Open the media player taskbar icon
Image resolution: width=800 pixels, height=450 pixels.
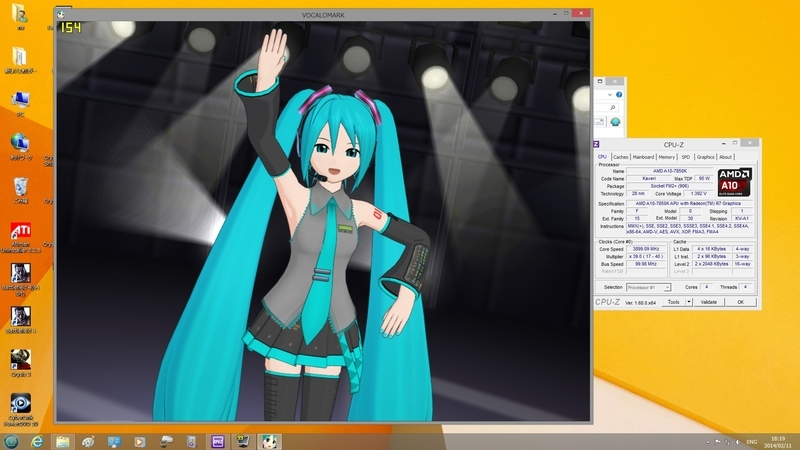point(139,441)
